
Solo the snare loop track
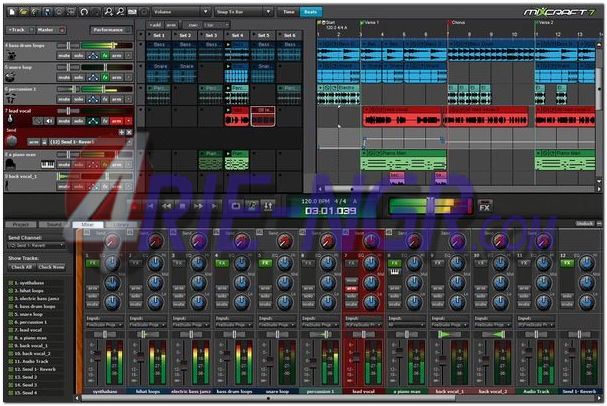[79, 77]
